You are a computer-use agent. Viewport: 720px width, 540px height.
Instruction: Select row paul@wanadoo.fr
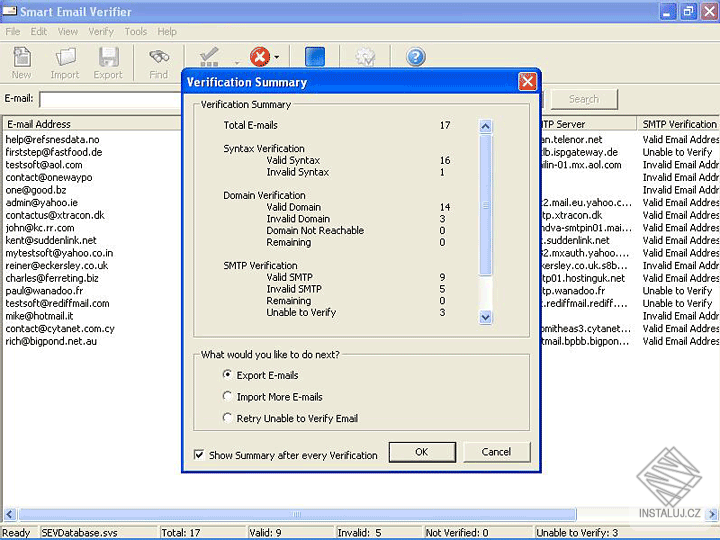click(45, 291)
